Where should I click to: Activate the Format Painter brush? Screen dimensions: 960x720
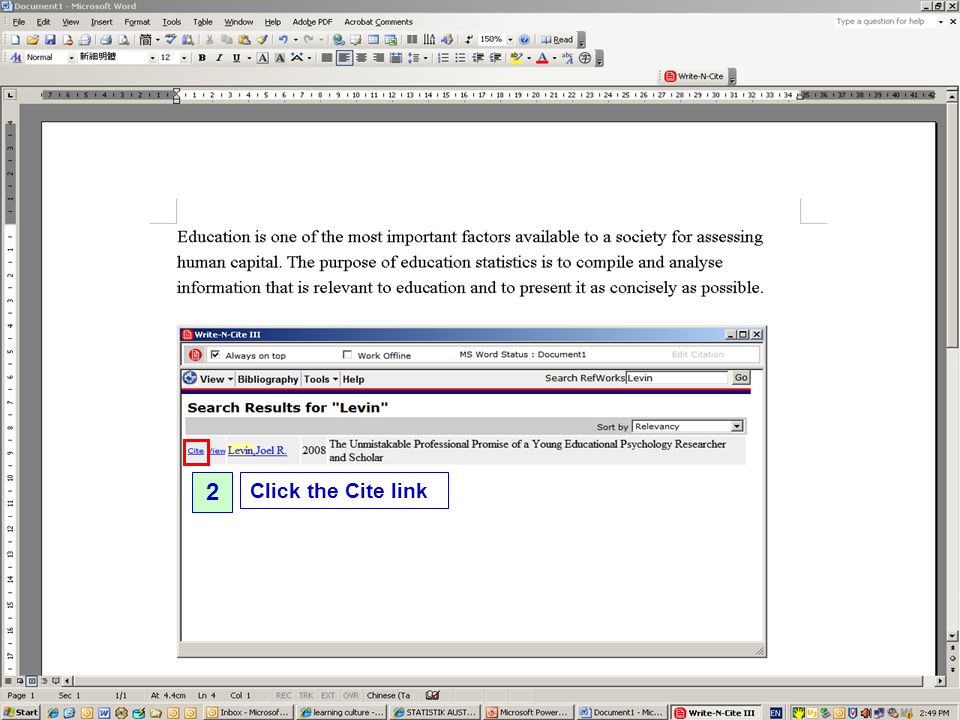pyautogui.click(x=262, y=40)
